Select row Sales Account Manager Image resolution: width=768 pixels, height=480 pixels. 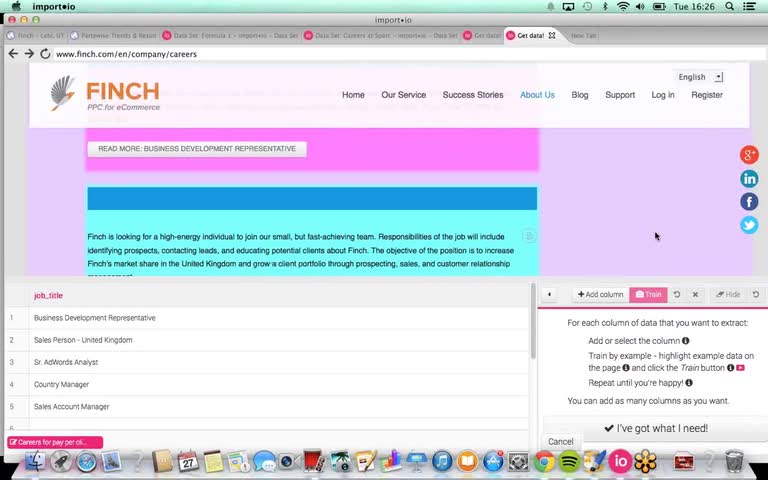268,407
